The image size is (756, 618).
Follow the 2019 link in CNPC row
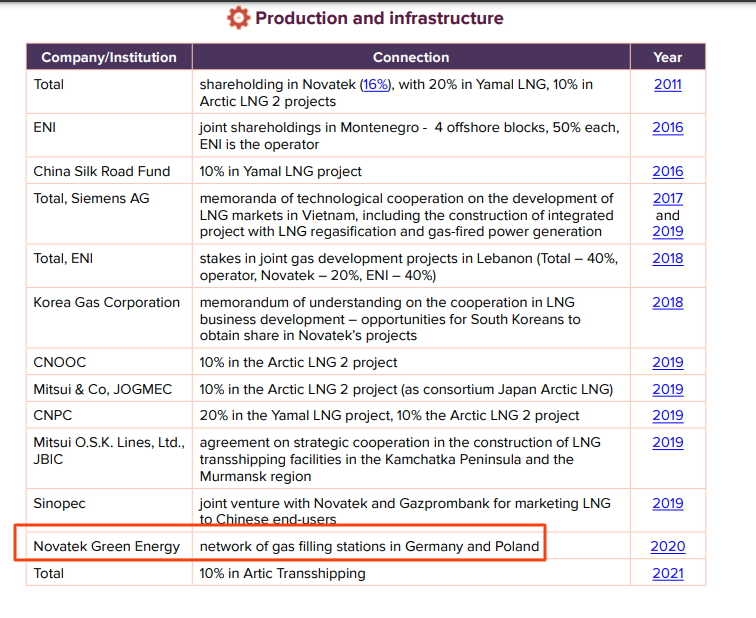pyautogui.click(x=668, y=415)
